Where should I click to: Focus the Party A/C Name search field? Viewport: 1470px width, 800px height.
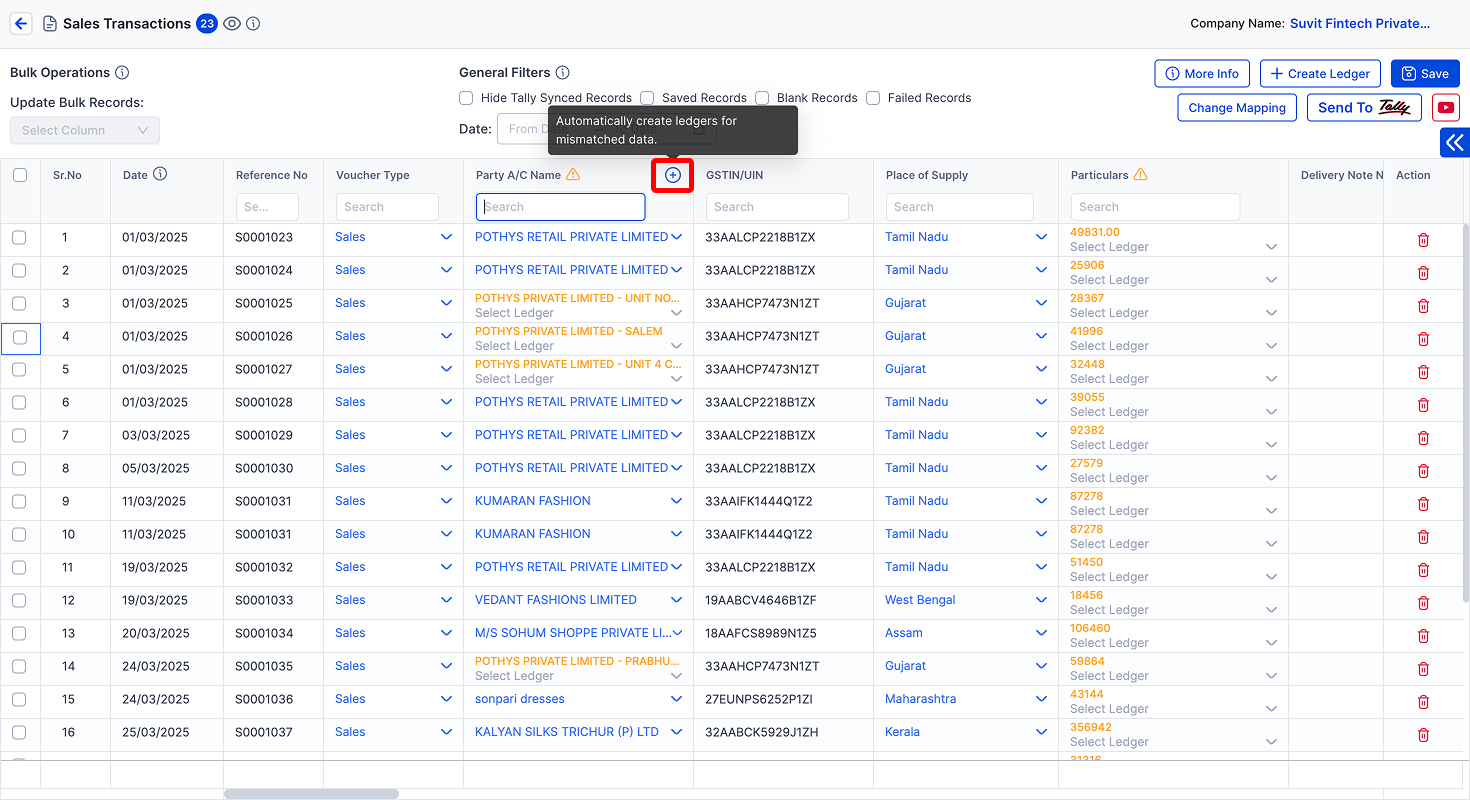tap(560, 207)
